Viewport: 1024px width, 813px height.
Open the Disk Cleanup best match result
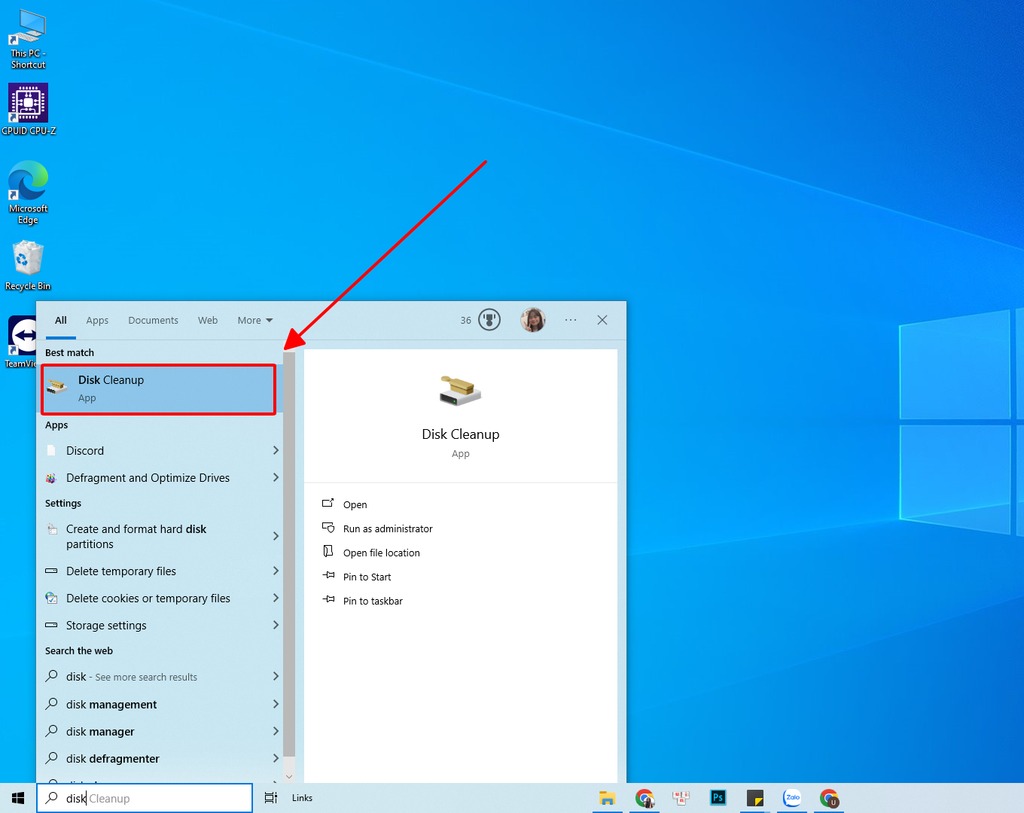tap(159, 389)
